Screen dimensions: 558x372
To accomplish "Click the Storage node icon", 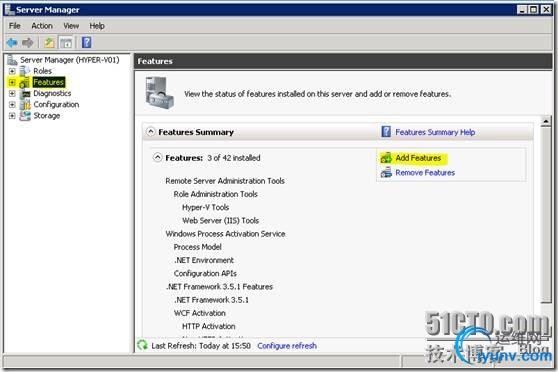I will [x=25, y=116].
